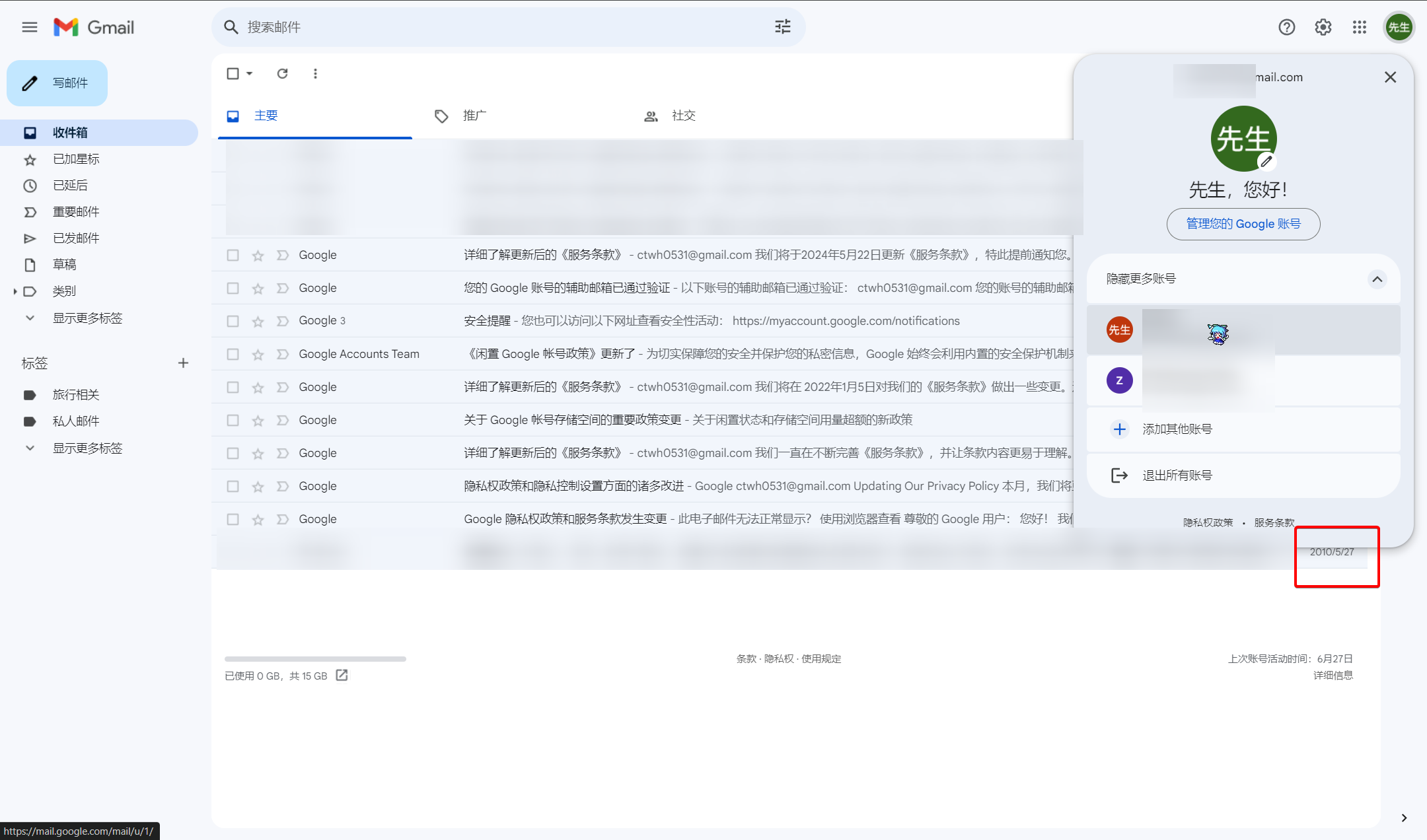This screenshot has width=1427, height=840.
Task: Switch to the 主要 tab
Action: click(315, 116)
